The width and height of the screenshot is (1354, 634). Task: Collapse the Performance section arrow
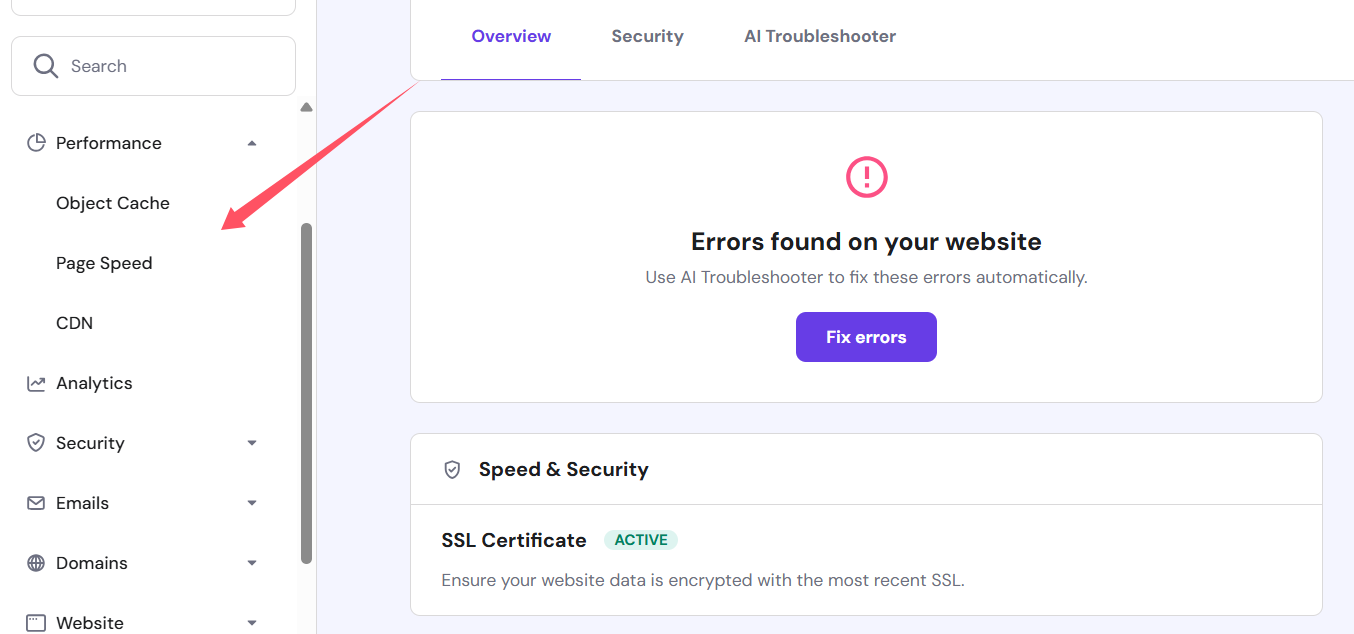252,143
